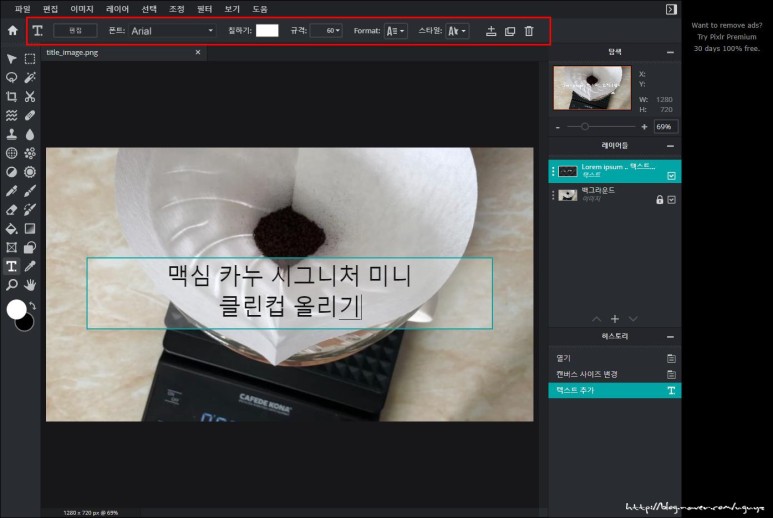Select the Gradient tool
Image resolution: width=773 pixels, height=518 pixels.
[30, 229]
